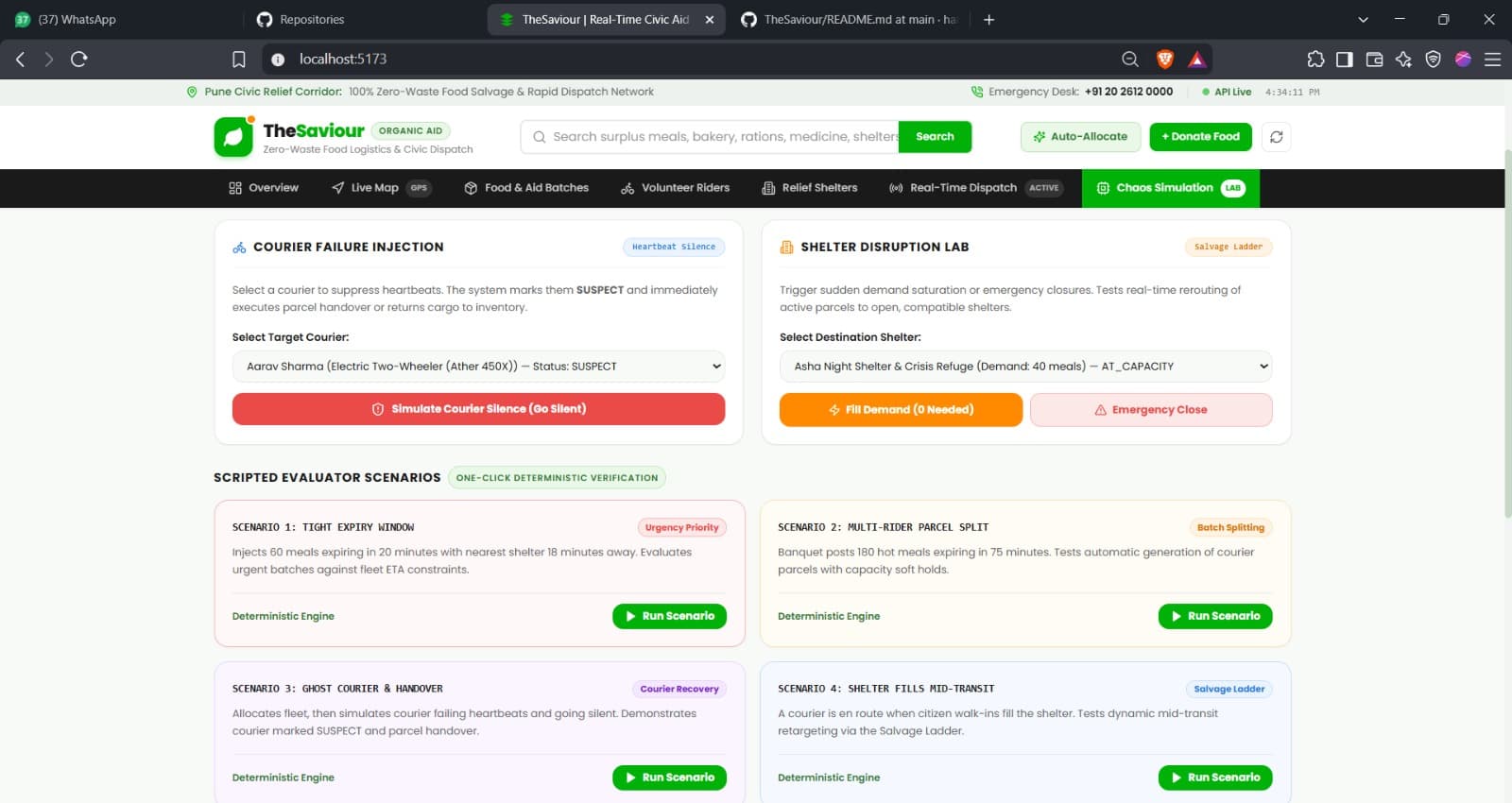Click the Brave Rewards triangle icon
Viewport: 1512px width, 803px height.
tap(1197, 59)
